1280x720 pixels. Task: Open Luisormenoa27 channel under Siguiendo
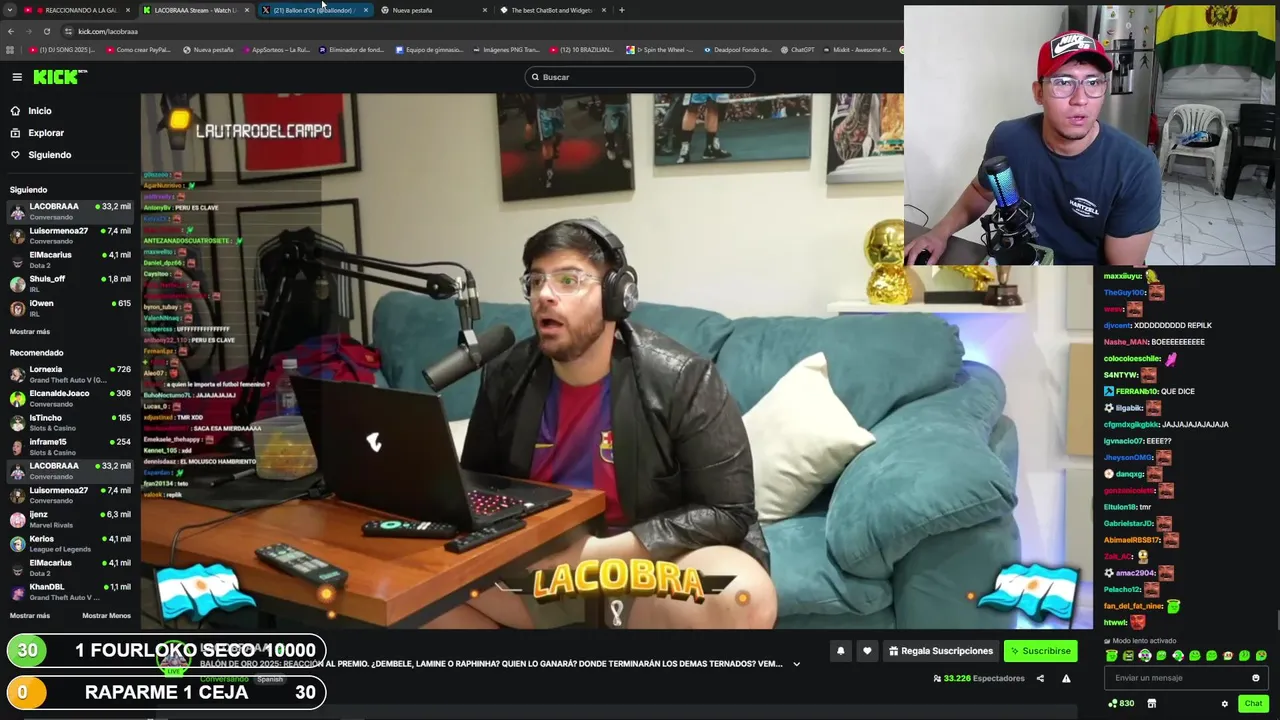[x=70, y=235]
